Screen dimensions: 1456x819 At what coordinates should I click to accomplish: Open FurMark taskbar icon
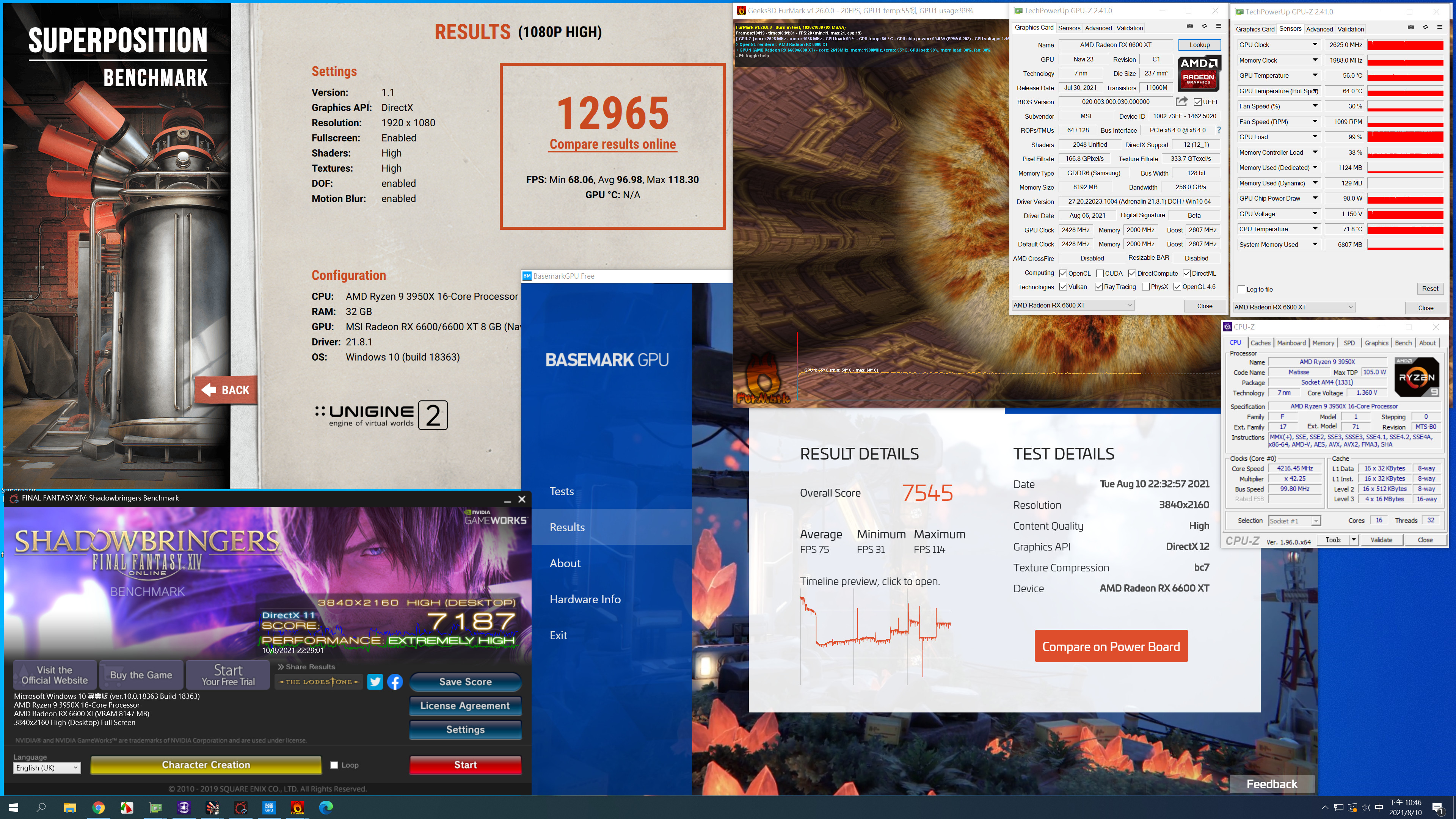(x=297, y=807)
